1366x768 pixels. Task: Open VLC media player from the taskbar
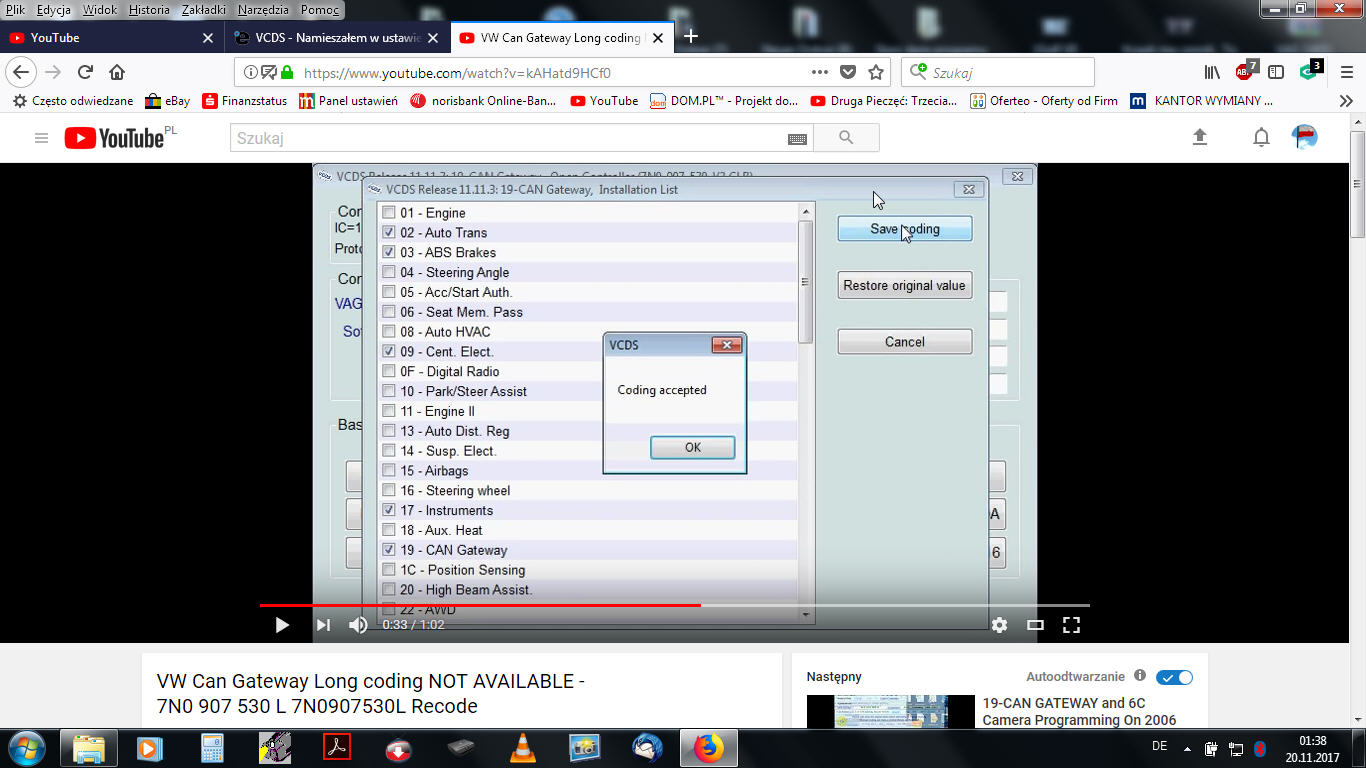522,747
